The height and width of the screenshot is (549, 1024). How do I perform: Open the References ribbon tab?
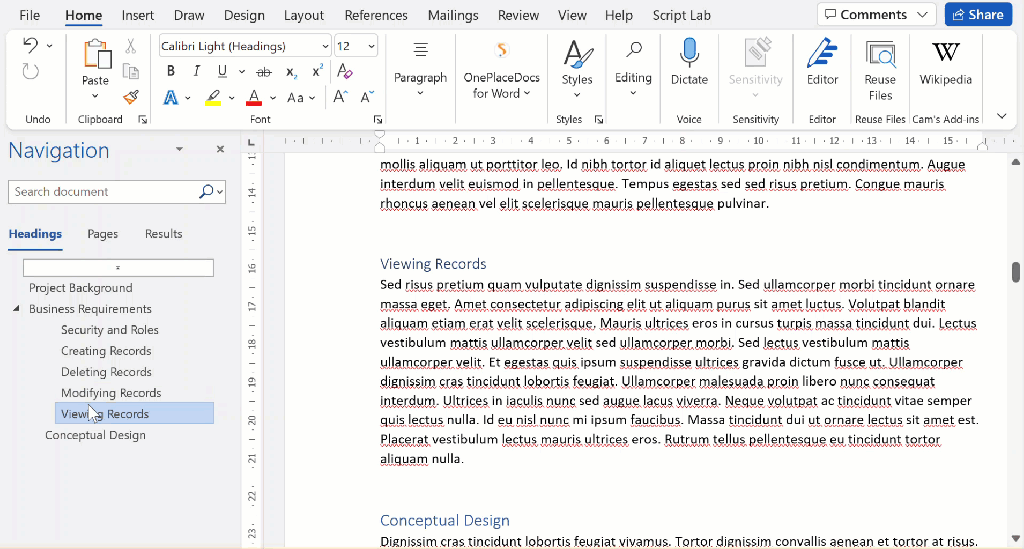coord(375,15)
